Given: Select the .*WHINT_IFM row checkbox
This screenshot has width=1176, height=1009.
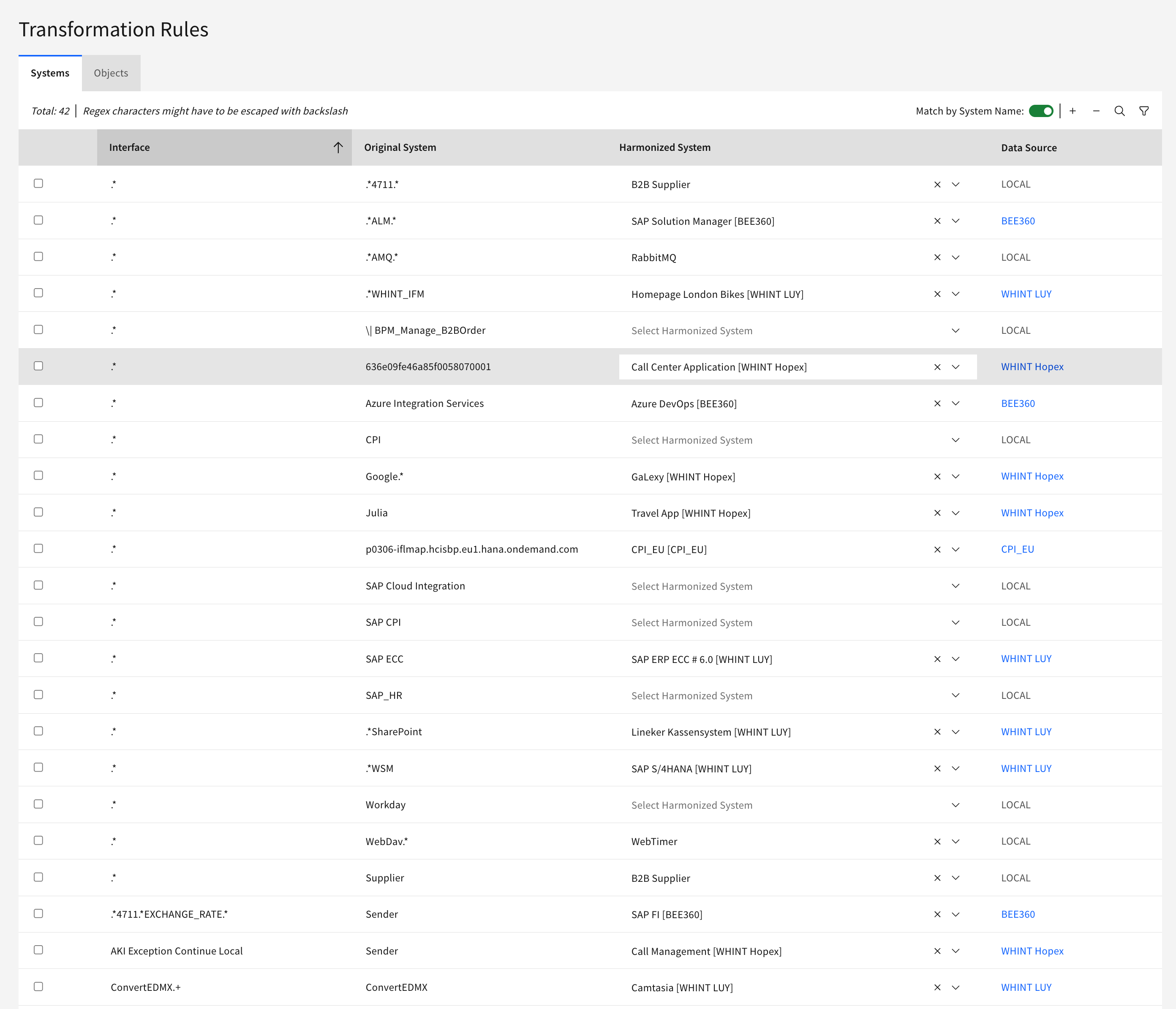Looking at the screenshot, I should click(x=38, y=293).
